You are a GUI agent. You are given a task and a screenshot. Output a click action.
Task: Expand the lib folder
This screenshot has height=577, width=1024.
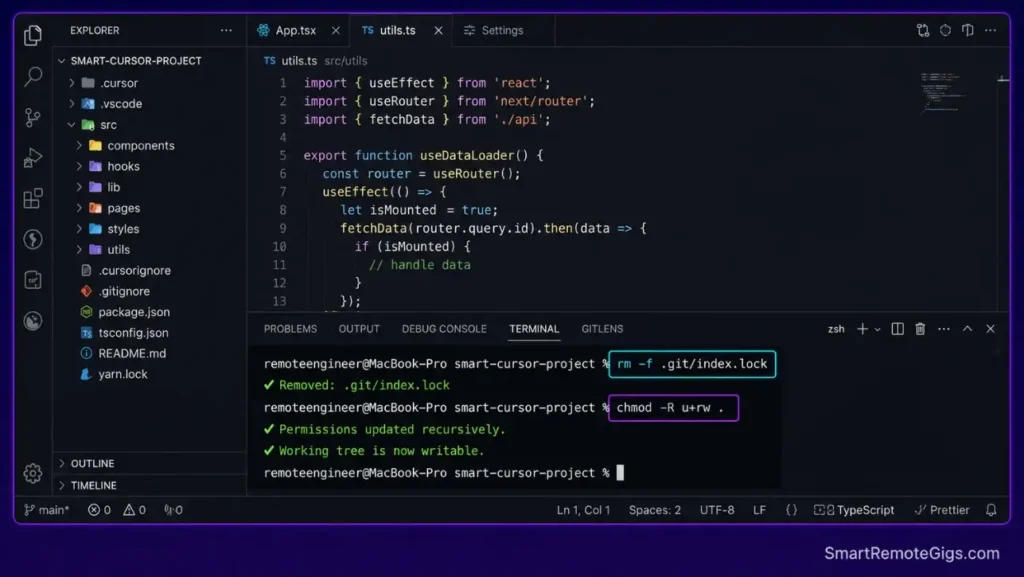79,187
